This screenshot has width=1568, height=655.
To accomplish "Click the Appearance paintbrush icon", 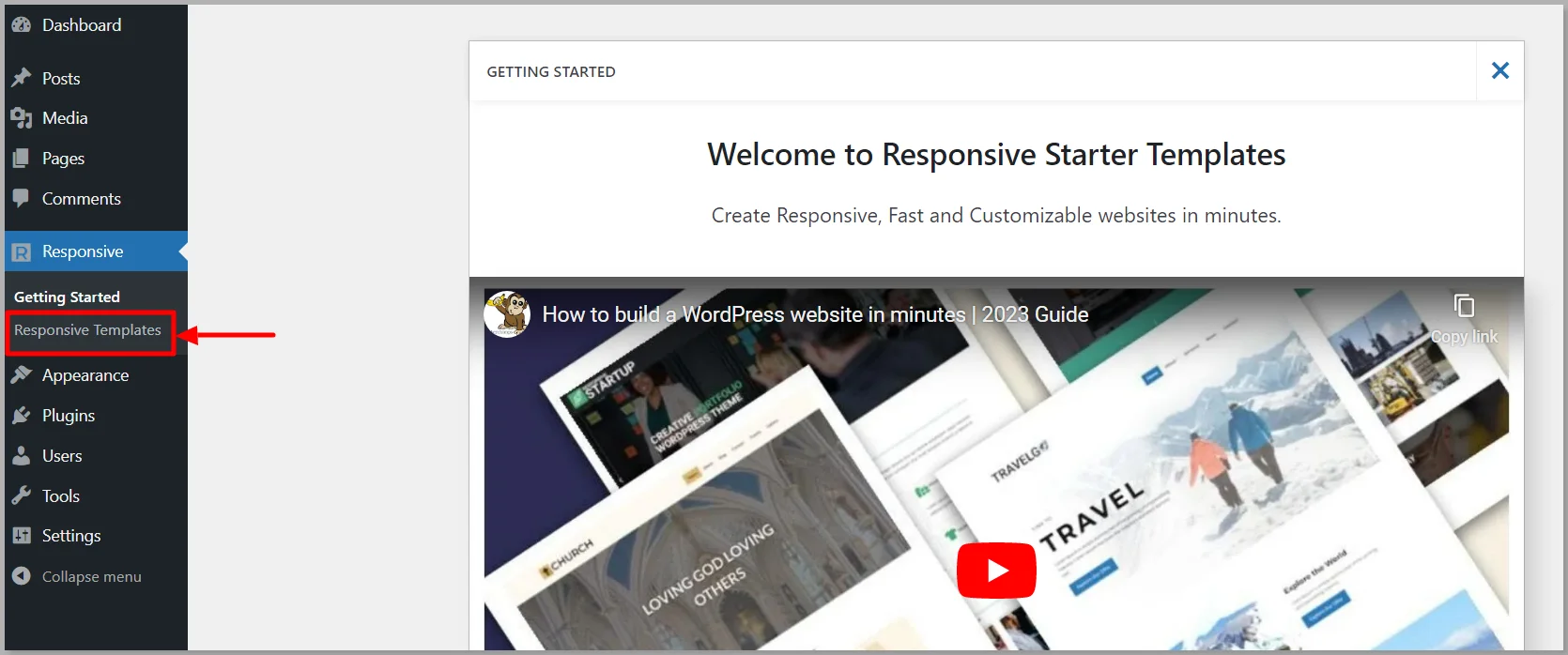I will [21, 375].
